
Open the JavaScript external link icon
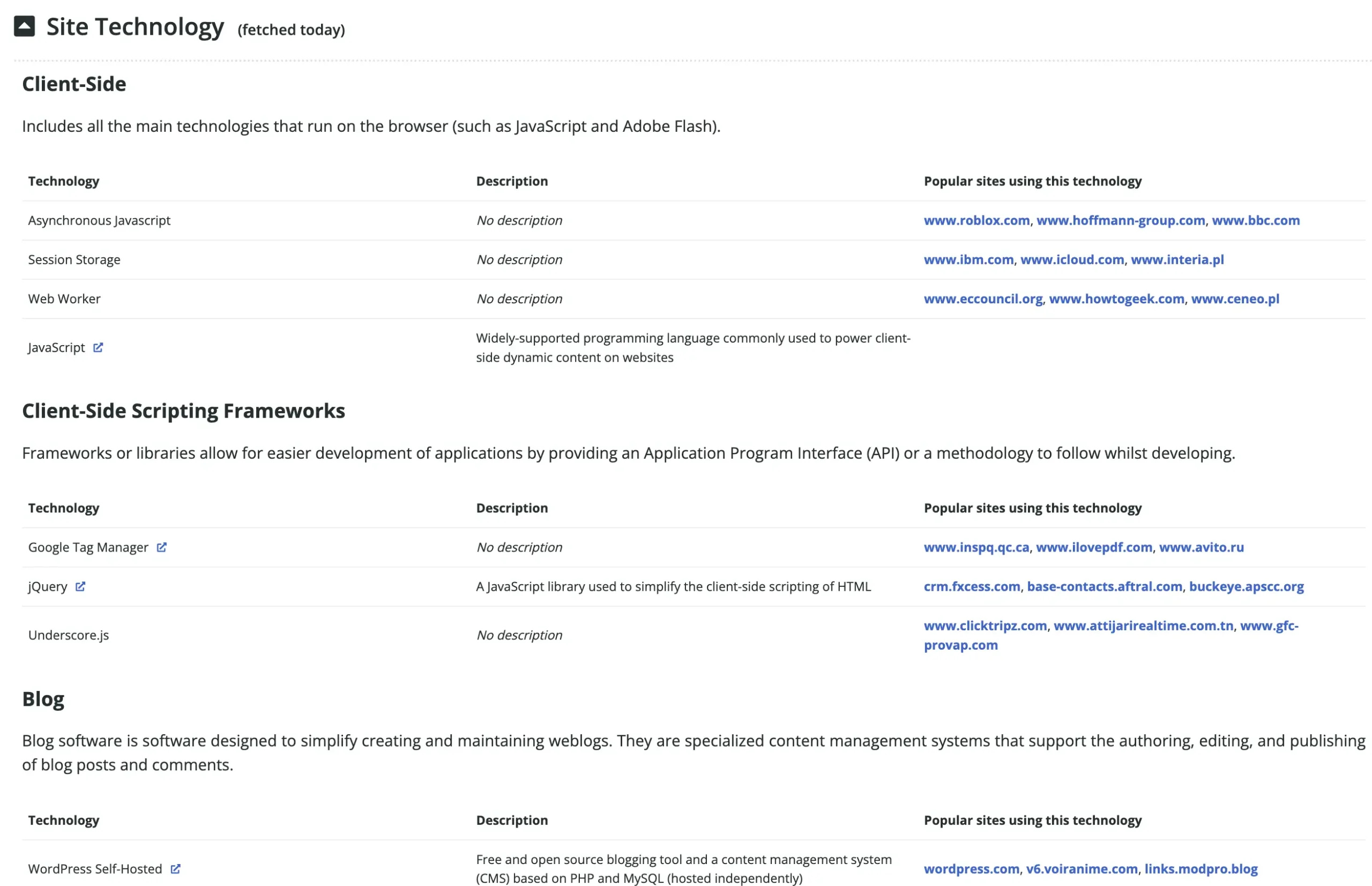(99, 347)
